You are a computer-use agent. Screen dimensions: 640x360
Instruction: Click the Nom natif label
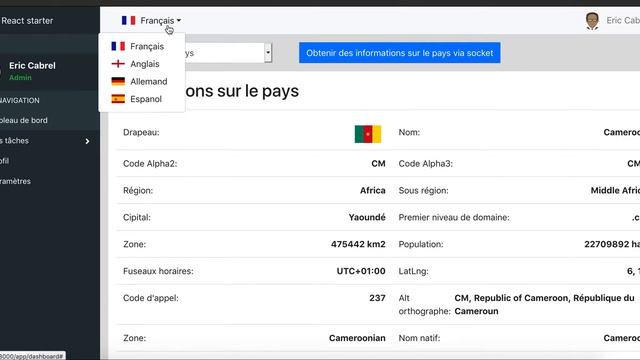point(419,338)
